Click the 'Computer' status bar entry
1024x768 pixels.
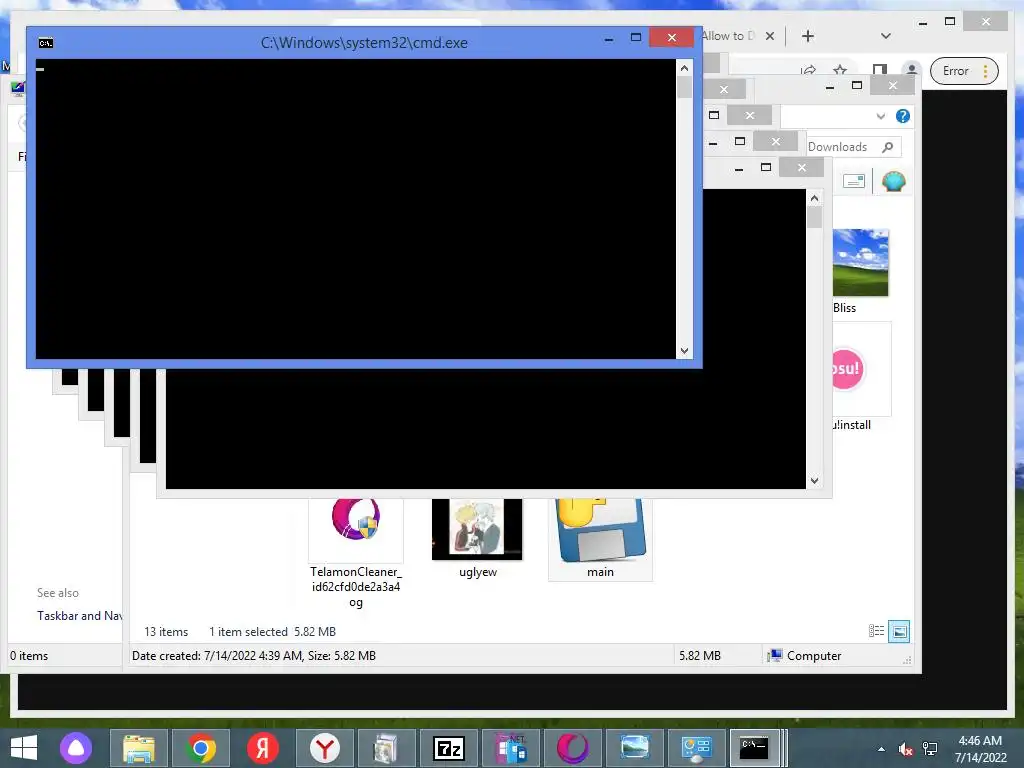pyautogui.click(x=805, y=656)
